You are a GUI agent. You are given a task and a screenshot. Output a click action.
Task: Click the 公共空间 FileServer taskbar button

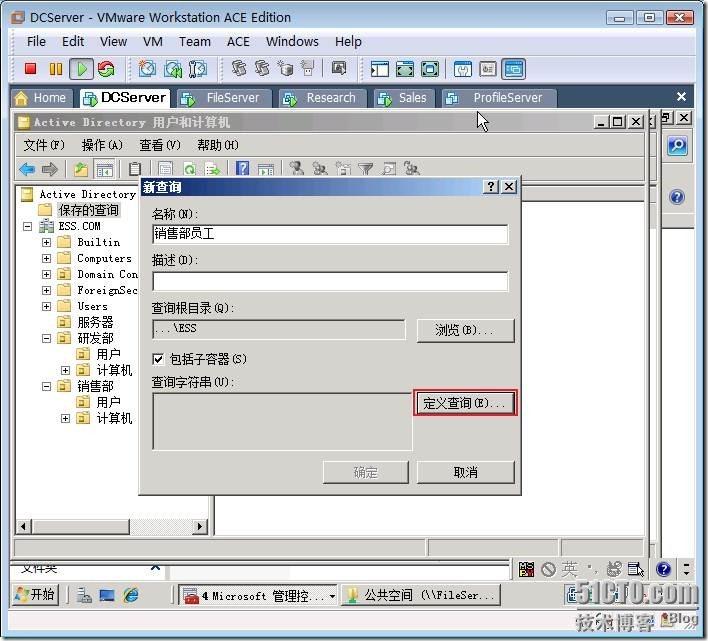[x=421, y=595]
